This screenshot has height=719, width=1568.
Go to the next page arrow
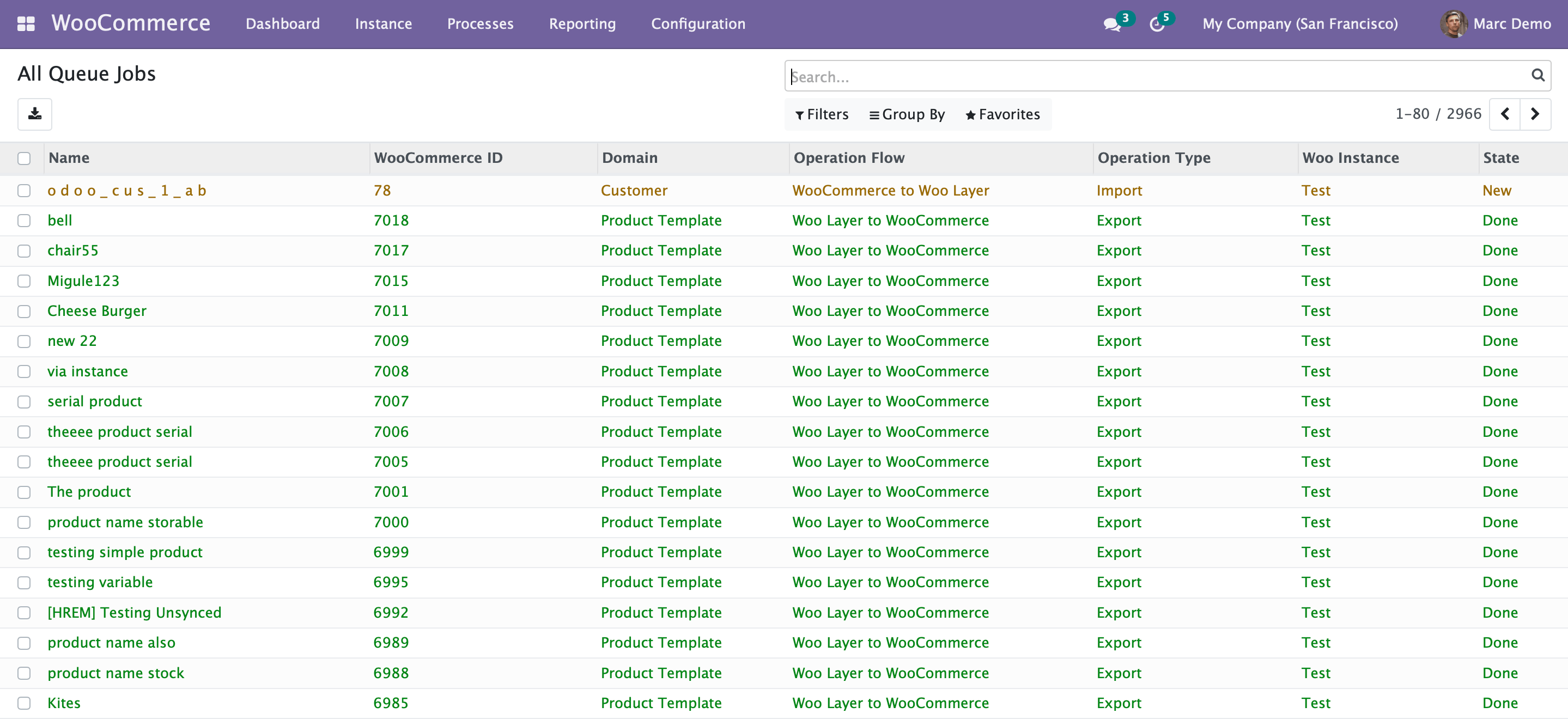tap(1535, 114)
